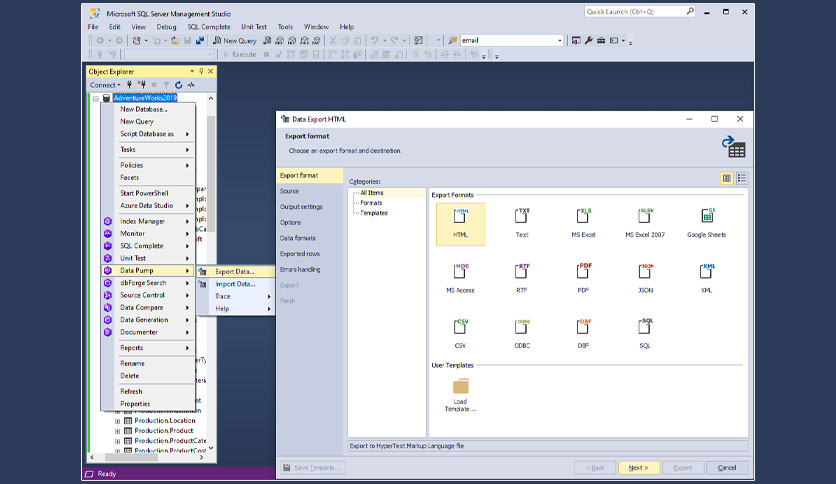Image resolution: width=836 pixels, height=484 pixels.
Task: Open the Connect dropdown in Object Explorer
Action: click(x=105, y=85)
